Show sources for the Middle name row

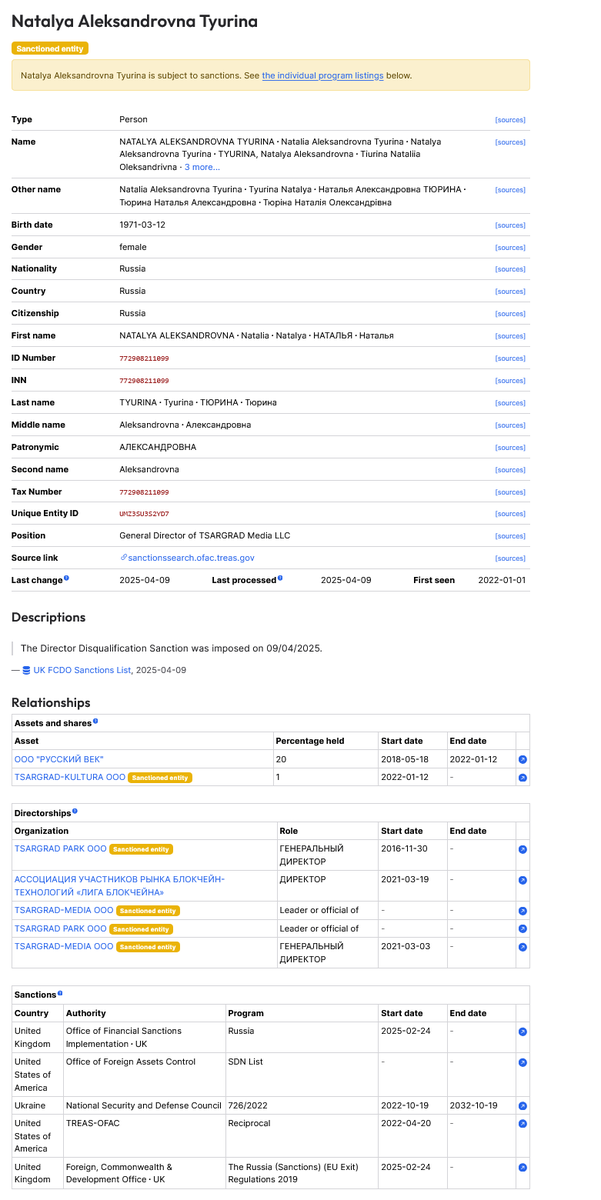click(510, 425)
